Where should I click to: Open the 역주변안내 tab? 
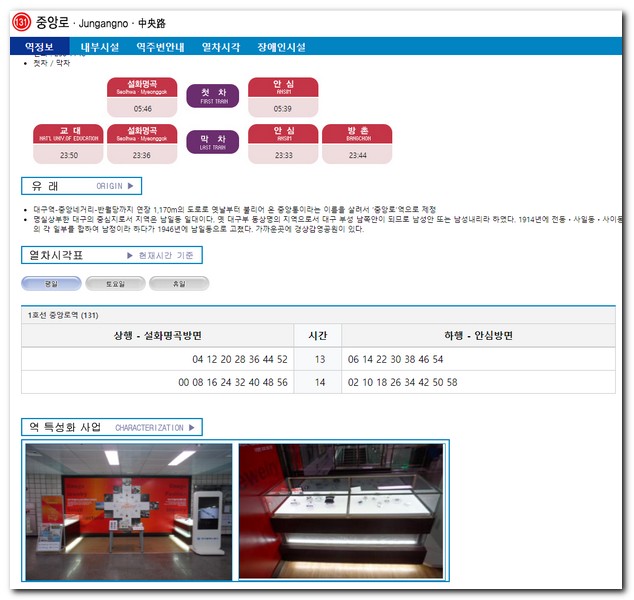[160, 47]
